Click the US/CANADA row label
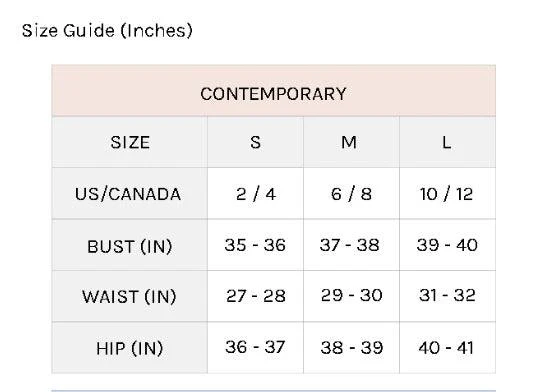Viewport: 540px width, 392px height. coord(130,193)
